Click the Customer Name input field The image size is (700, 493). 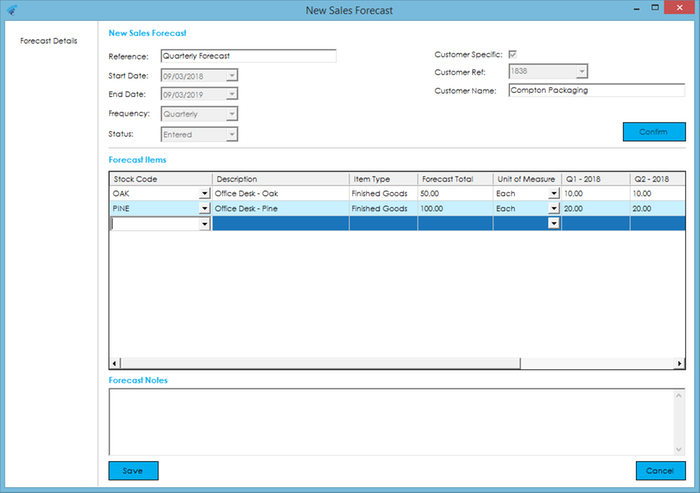596,90
